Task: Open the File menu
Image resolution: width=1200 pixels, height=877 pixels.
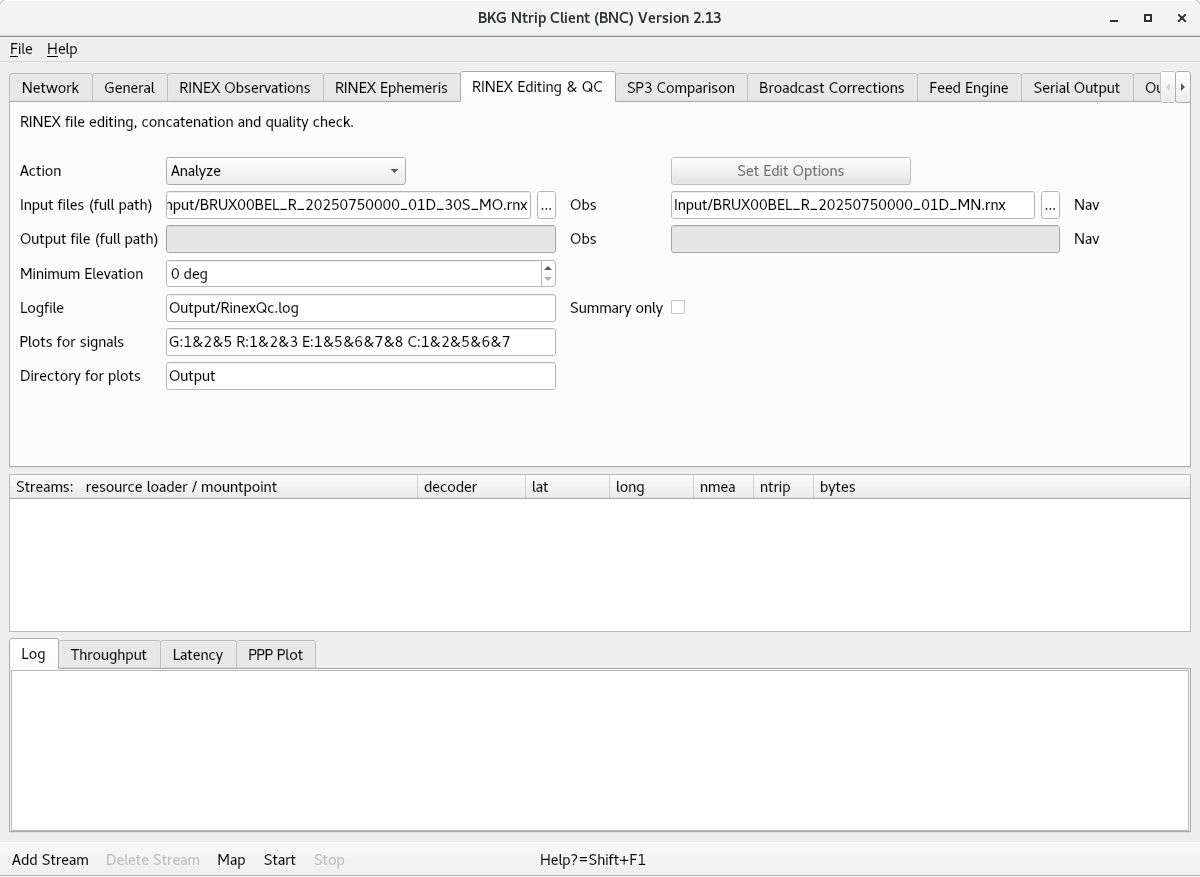Action: [21, 49]
